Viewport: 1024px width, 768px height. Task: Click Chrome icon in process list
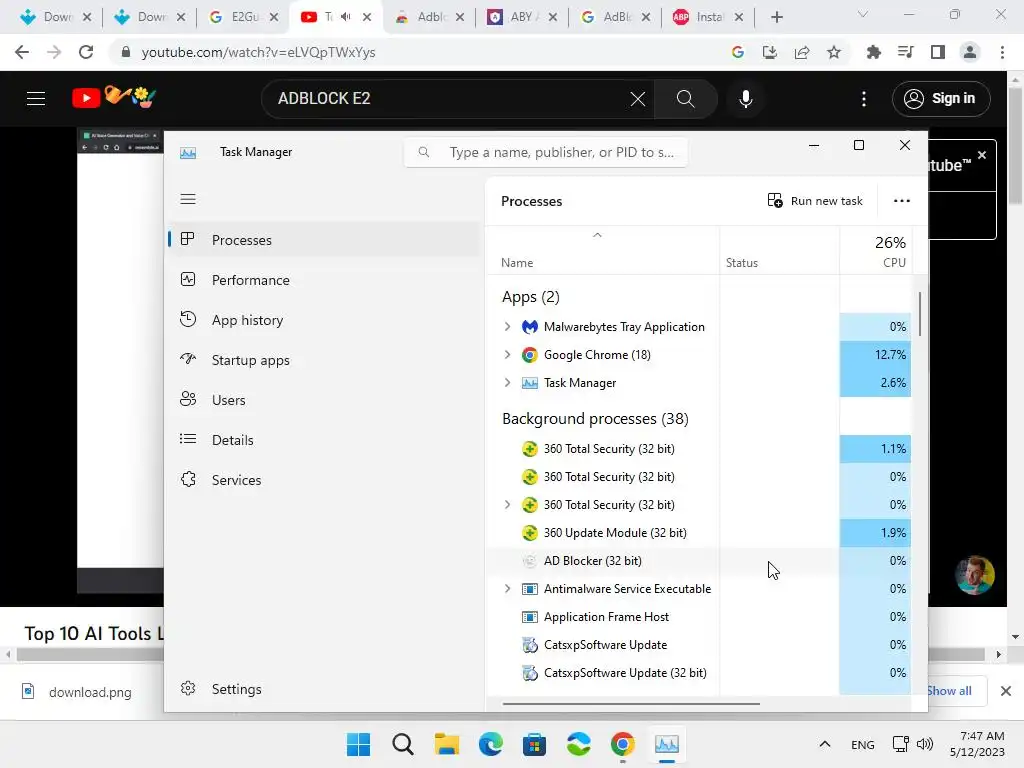click(530, 355)
